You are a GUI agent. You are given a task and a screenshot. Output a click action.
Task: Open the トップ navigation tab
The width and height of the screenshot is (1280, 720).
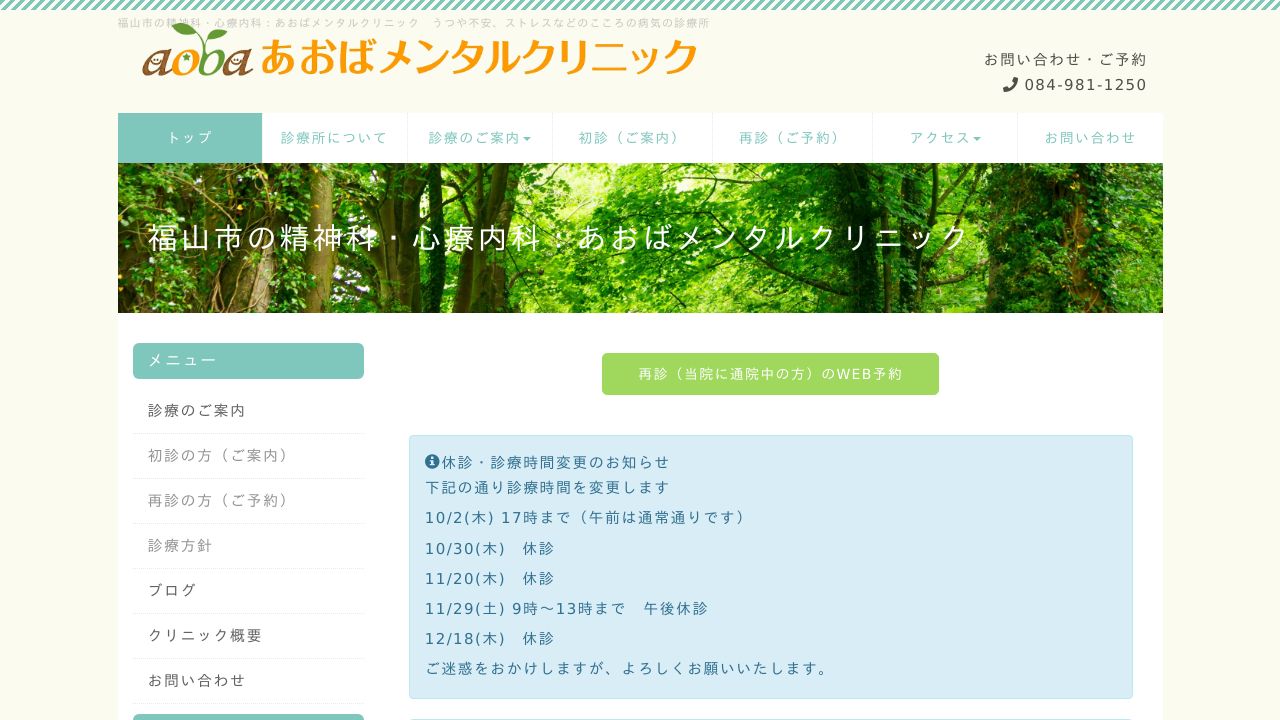190,138
